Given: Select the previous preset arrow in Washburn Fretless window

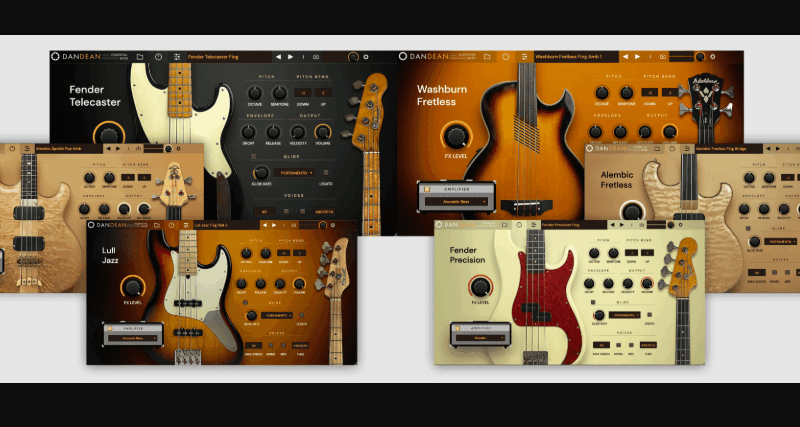Looking at the screenshot, I should [626, 57].
